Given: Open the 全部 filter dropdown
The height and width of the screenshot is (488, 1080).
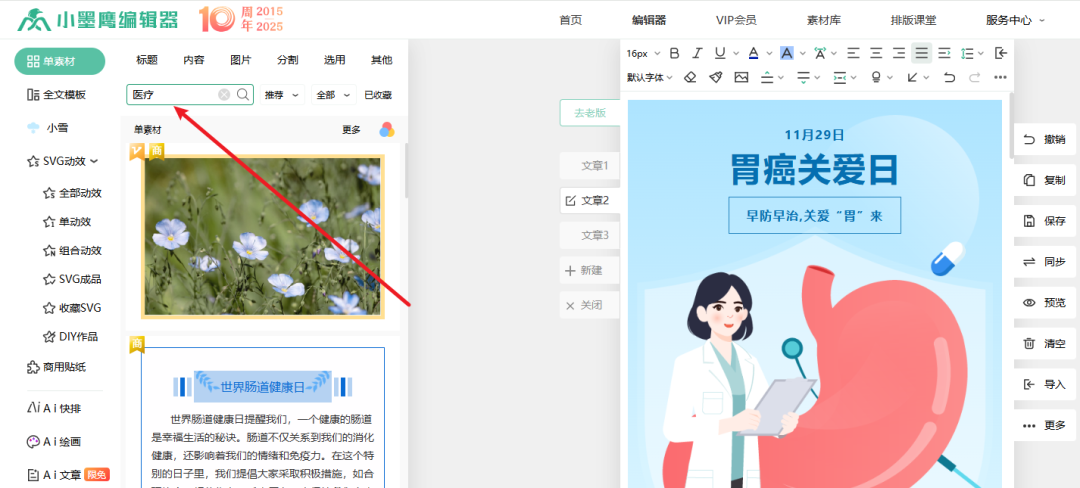Looking at the screenshot, I should coord(334,95).
